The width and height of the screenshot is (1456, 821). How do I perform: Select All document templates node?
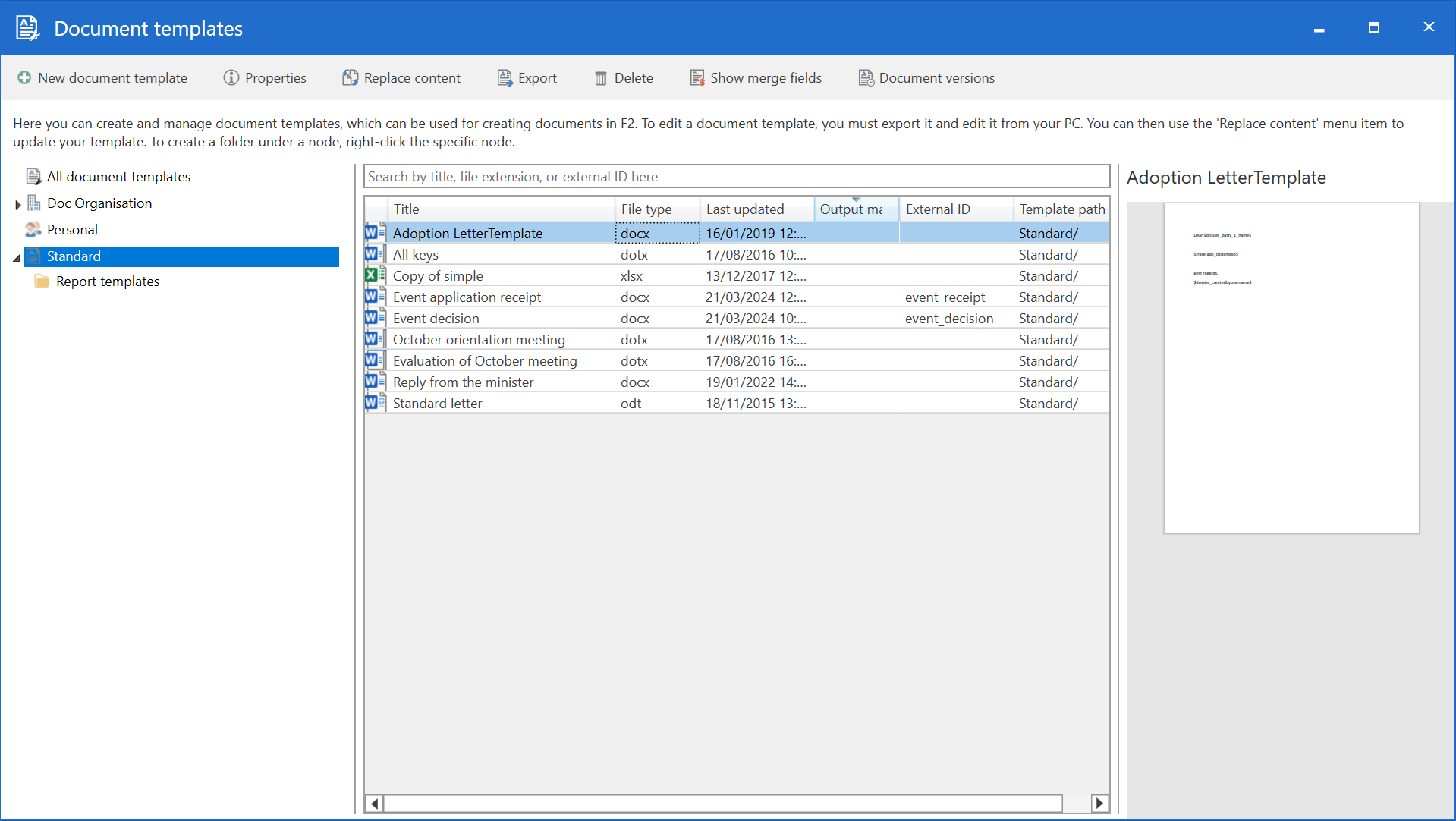(118, 177)
